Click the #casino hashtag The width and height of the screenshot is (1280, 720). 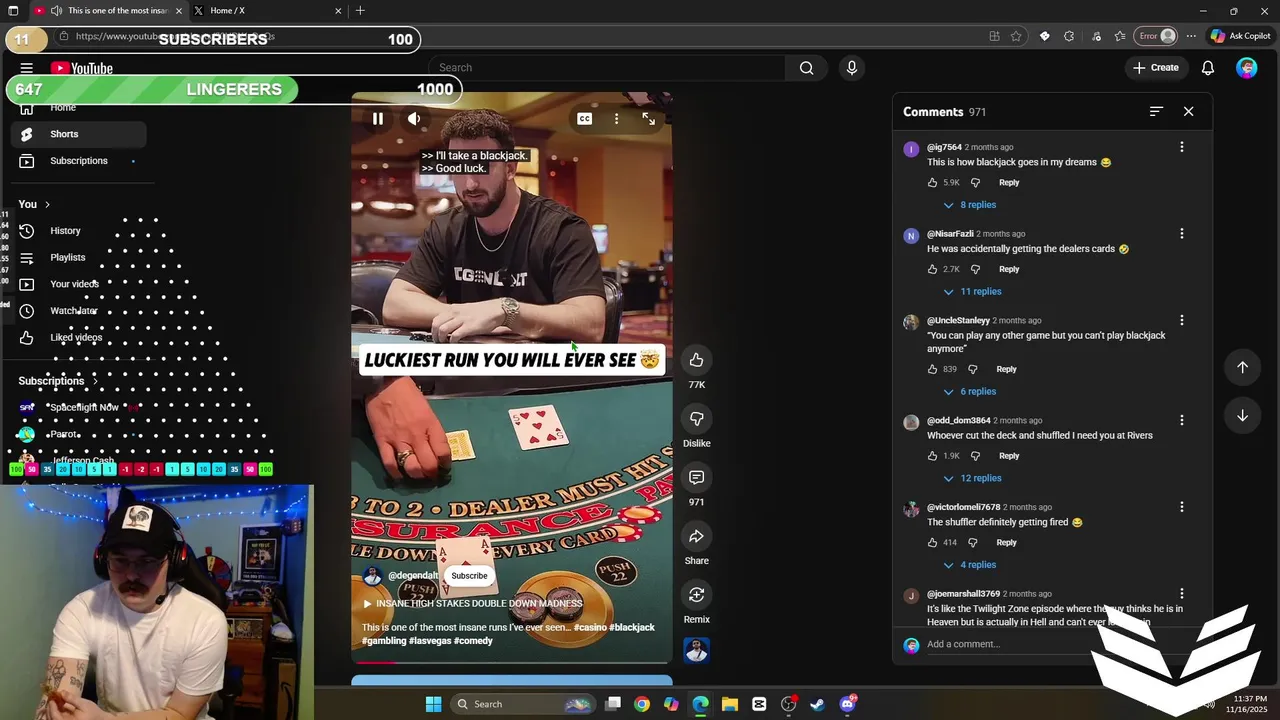(589, 628)
